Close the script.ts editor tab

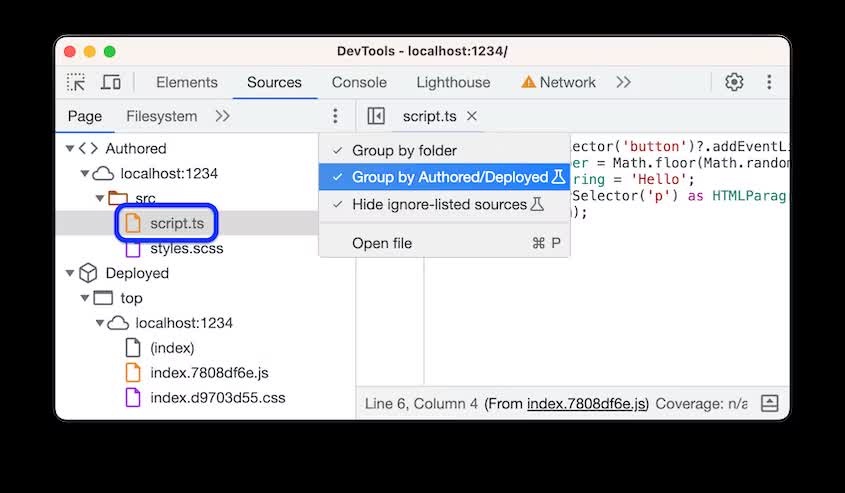[x=472, y=116]
